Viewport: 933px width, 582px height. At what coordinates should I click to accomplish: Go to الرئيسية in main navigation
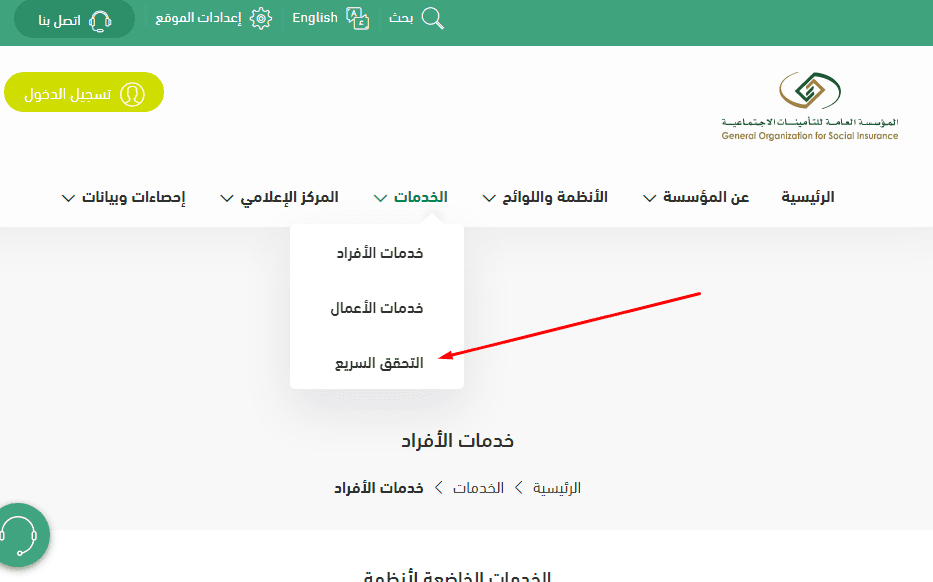[x=807, y=197]
